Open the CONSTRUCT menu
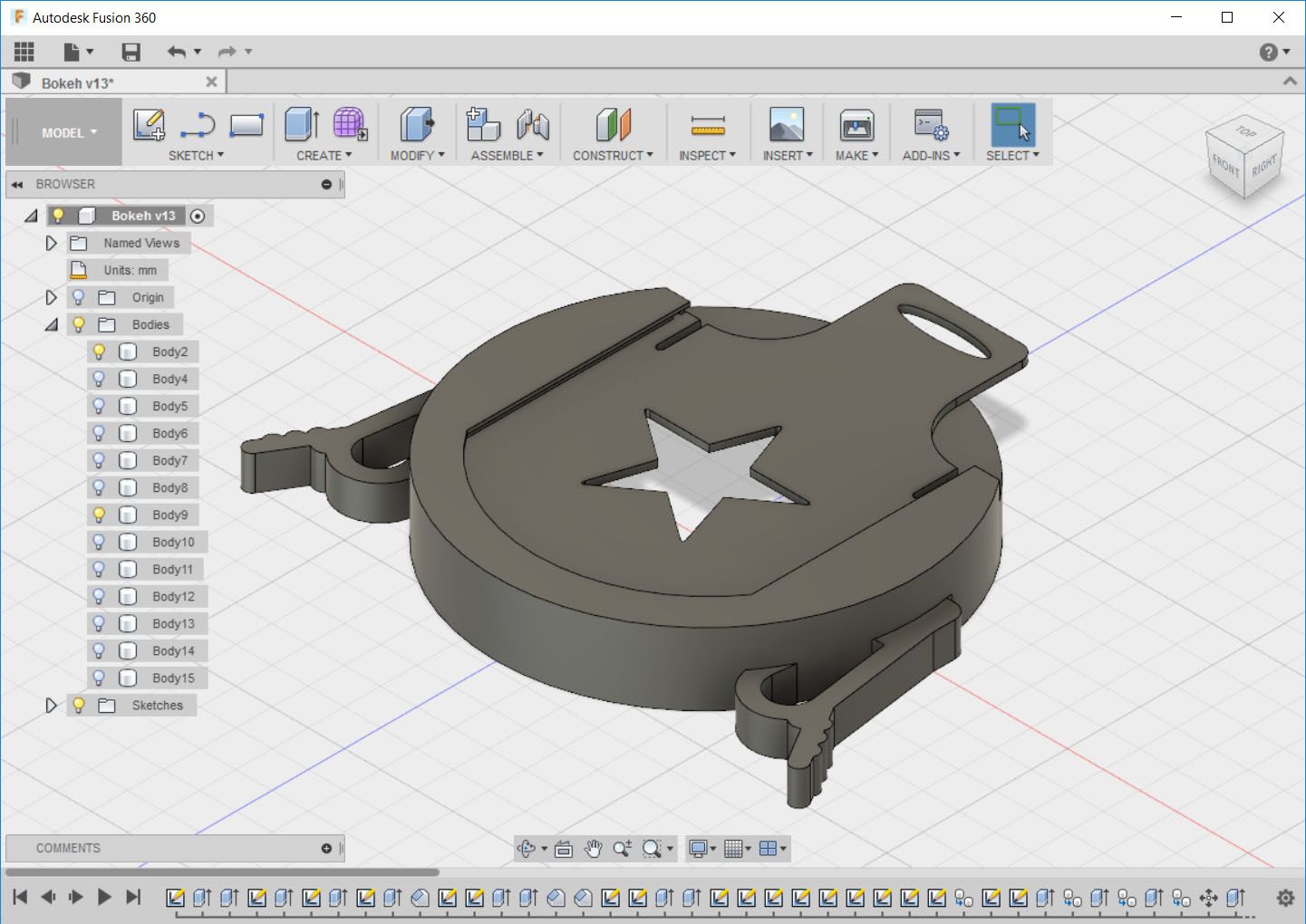Viewport: 1306px width, 924px height. pos(613,156)
